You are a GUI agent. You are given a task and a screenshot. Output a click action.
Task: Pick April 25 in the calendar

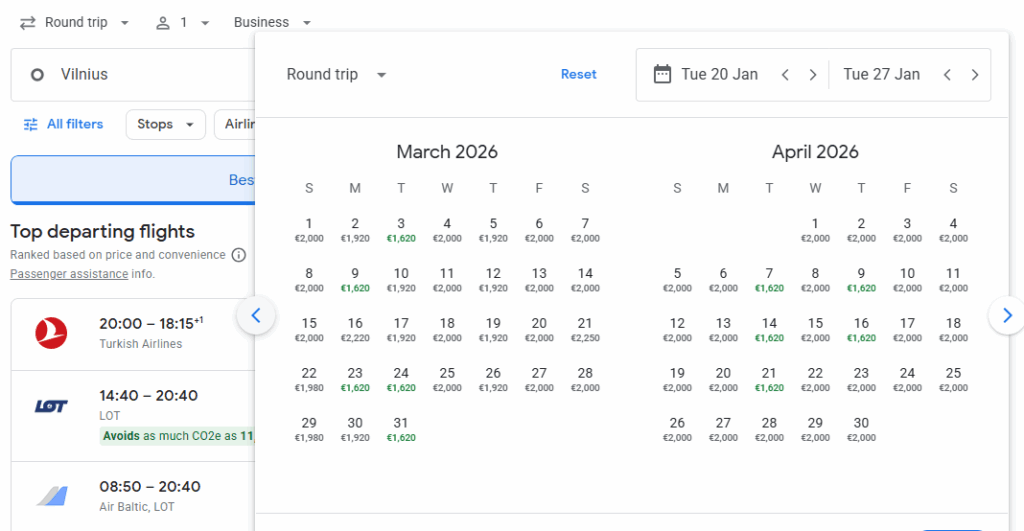953,379
